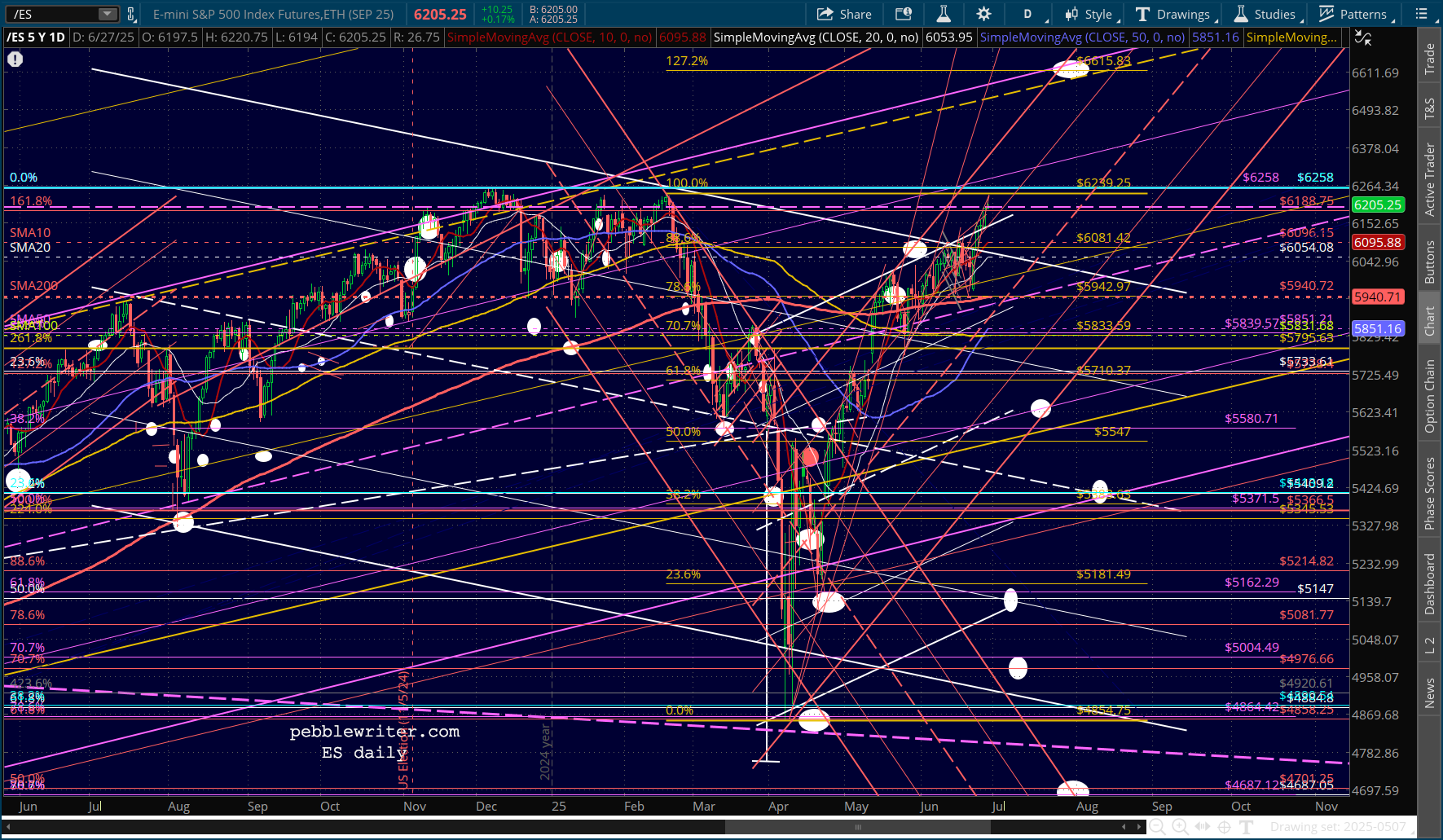Image resolution: width=1443 pixels, height=840 pixels.
Task: Click the dark red 6095.88 price bubble on axis
Action: pyautogui.click(x=1378, y=243)
